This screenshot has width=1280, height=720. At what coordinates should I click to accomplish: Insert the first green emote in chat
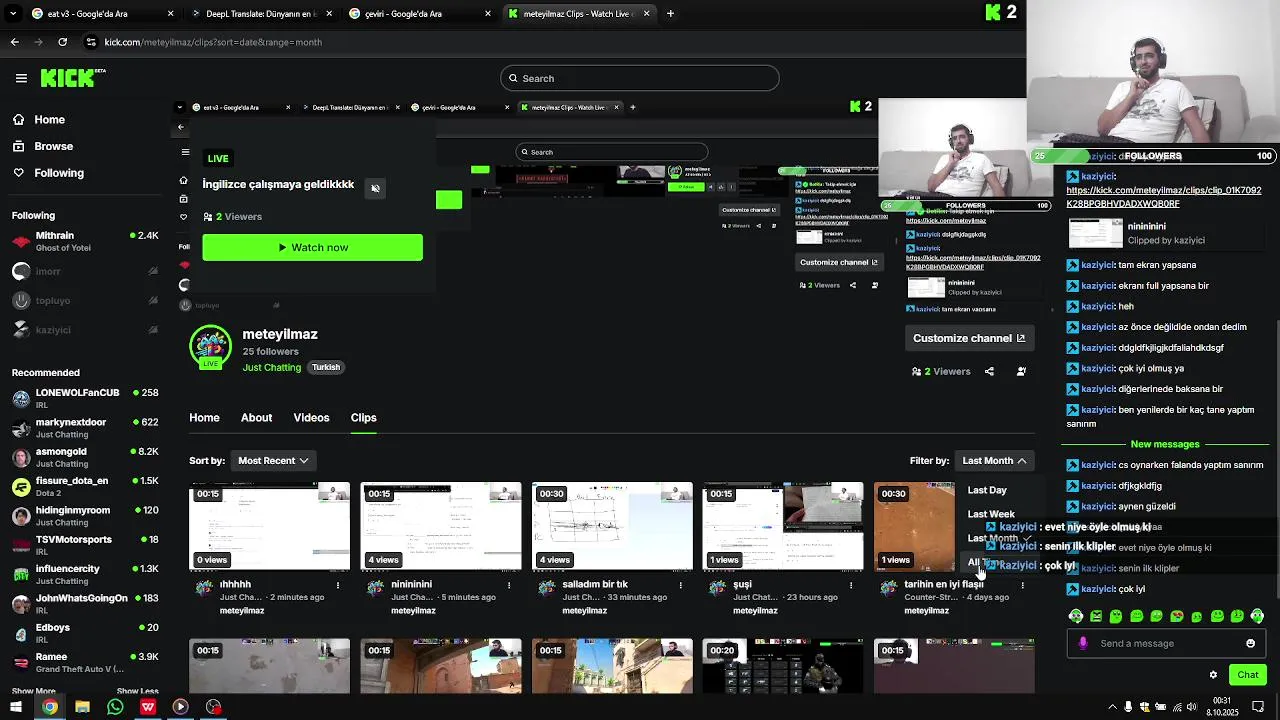coord(1076,616)
